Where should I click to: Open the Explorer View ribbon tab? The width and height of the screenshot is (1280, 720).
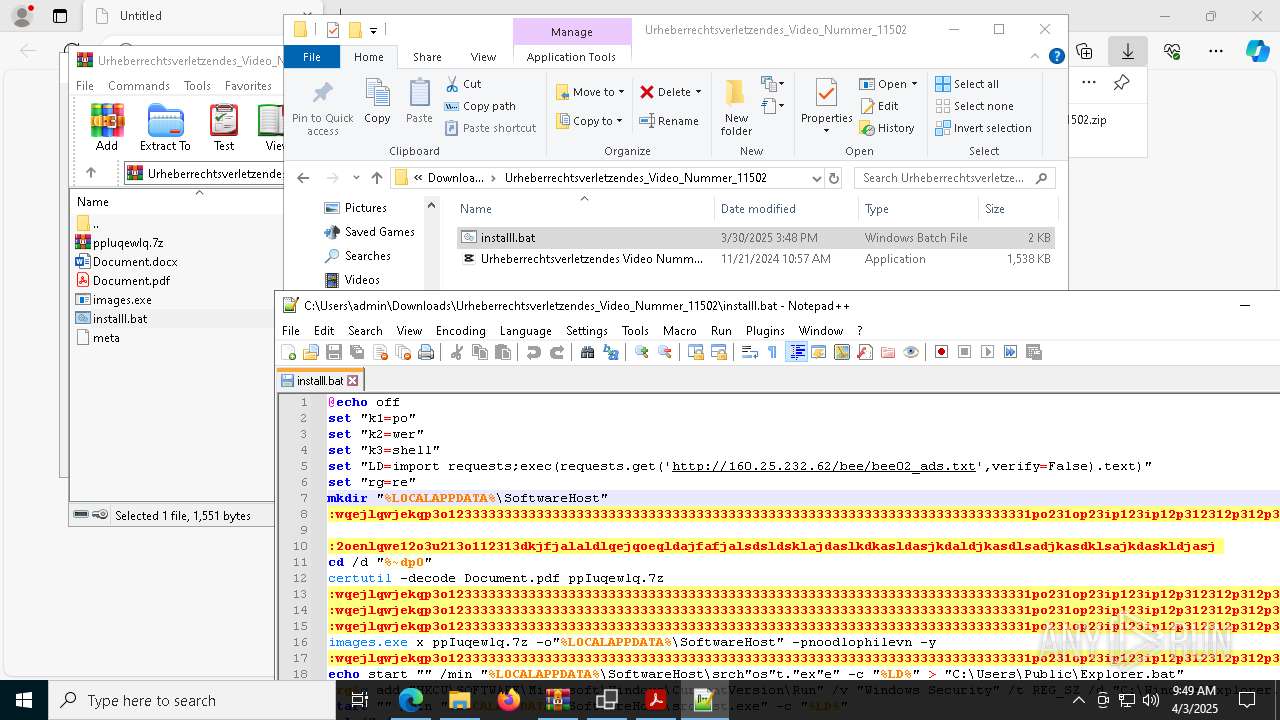pyautogui.click(x=483, y=57)
